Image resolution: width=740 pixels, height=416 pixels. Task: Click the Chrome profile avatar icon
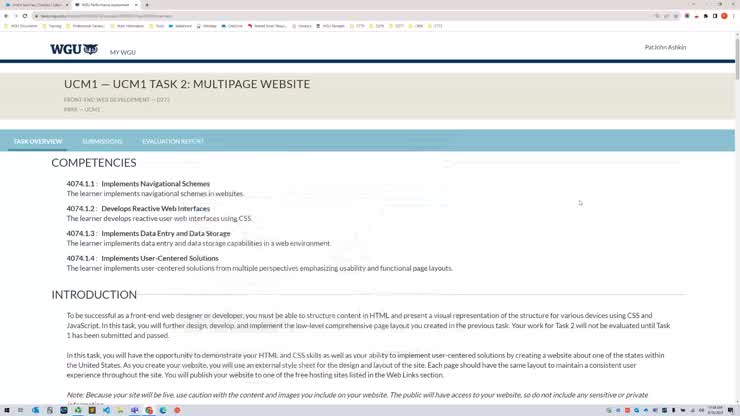coord(724,16)
